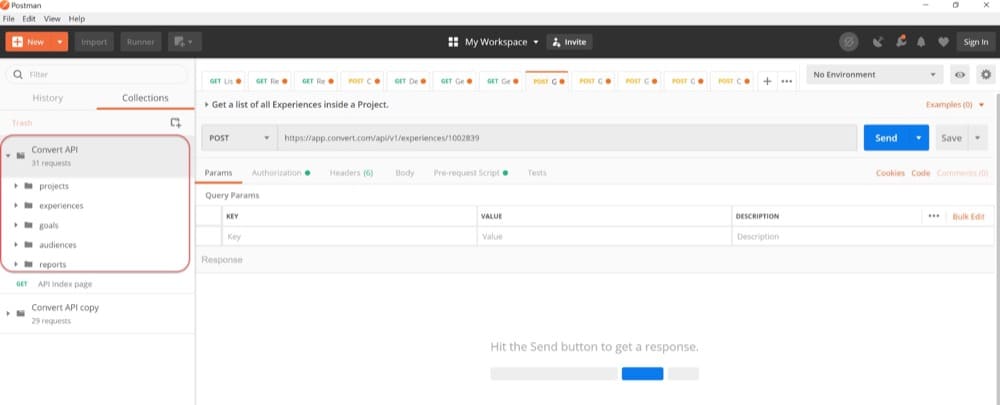Switch to the GET De request tab
This screenshot has height=405, width=1000.
click(x=409, y=82)
